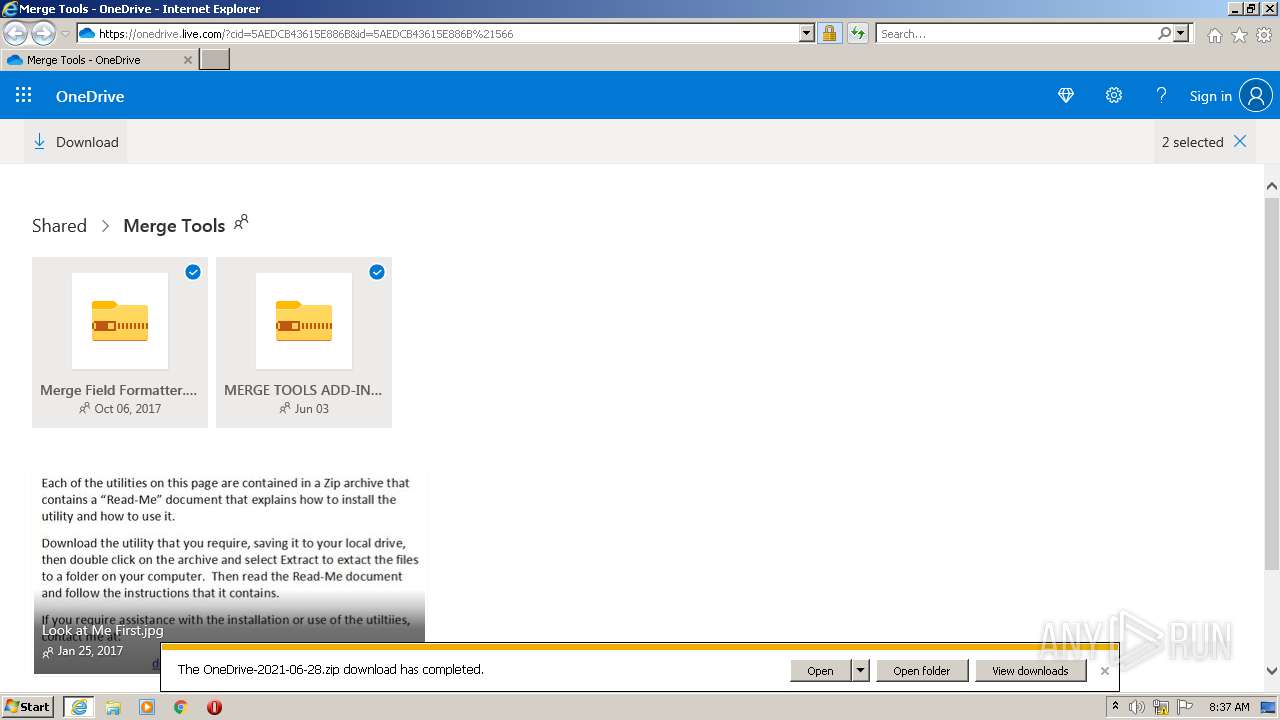Click the account avatar icon

(1256, 96)
